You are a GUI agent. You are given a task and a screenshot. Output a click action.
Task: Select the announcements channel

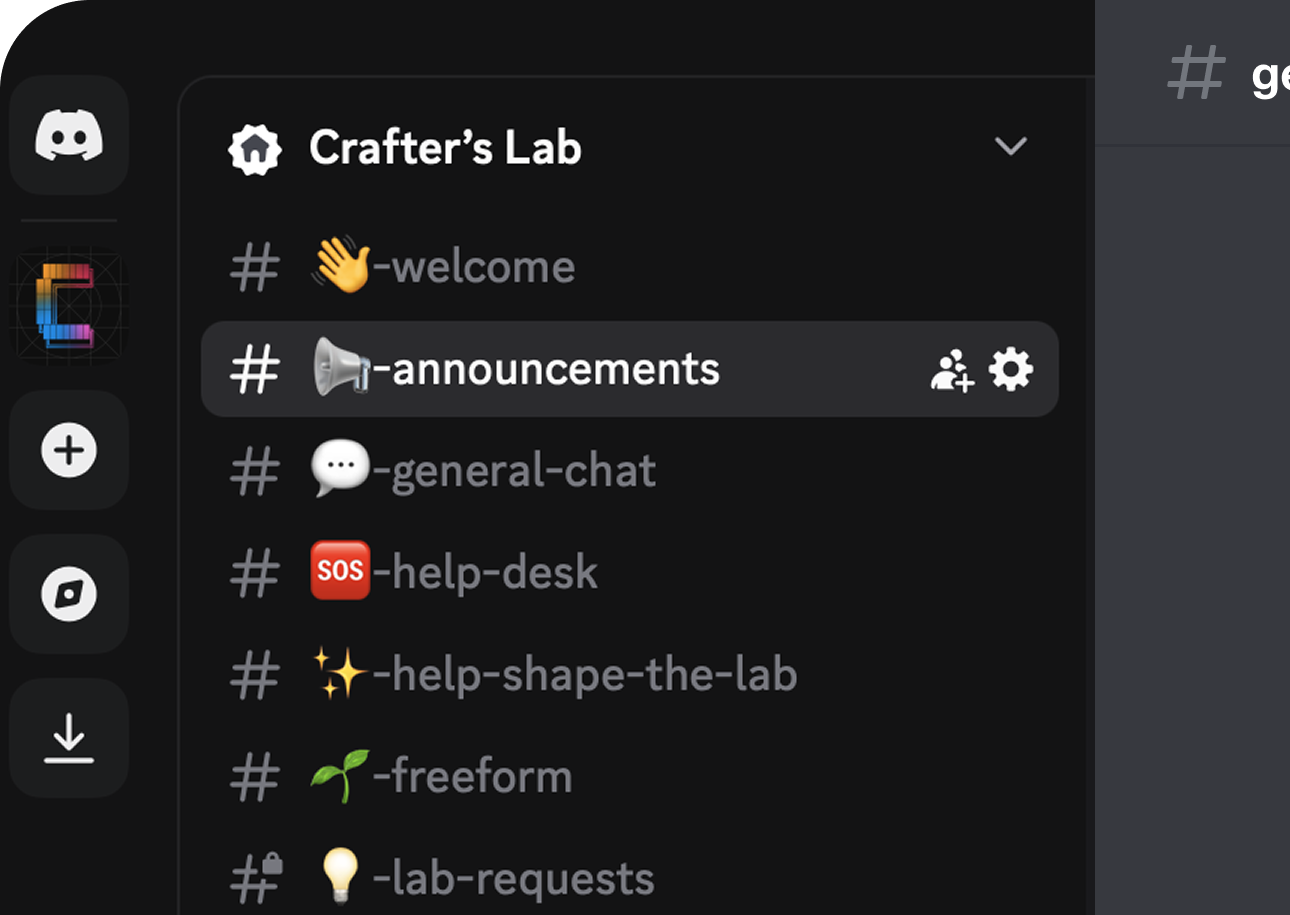click(x=554, y=369)
